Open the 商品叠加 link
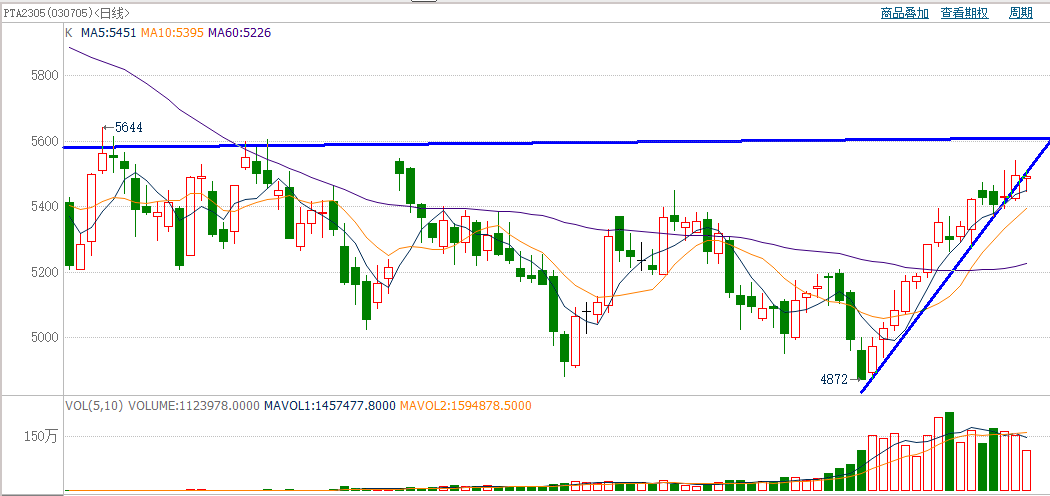Image resolution: width=1050 pixels, height=496 pixels. [905, 13]
